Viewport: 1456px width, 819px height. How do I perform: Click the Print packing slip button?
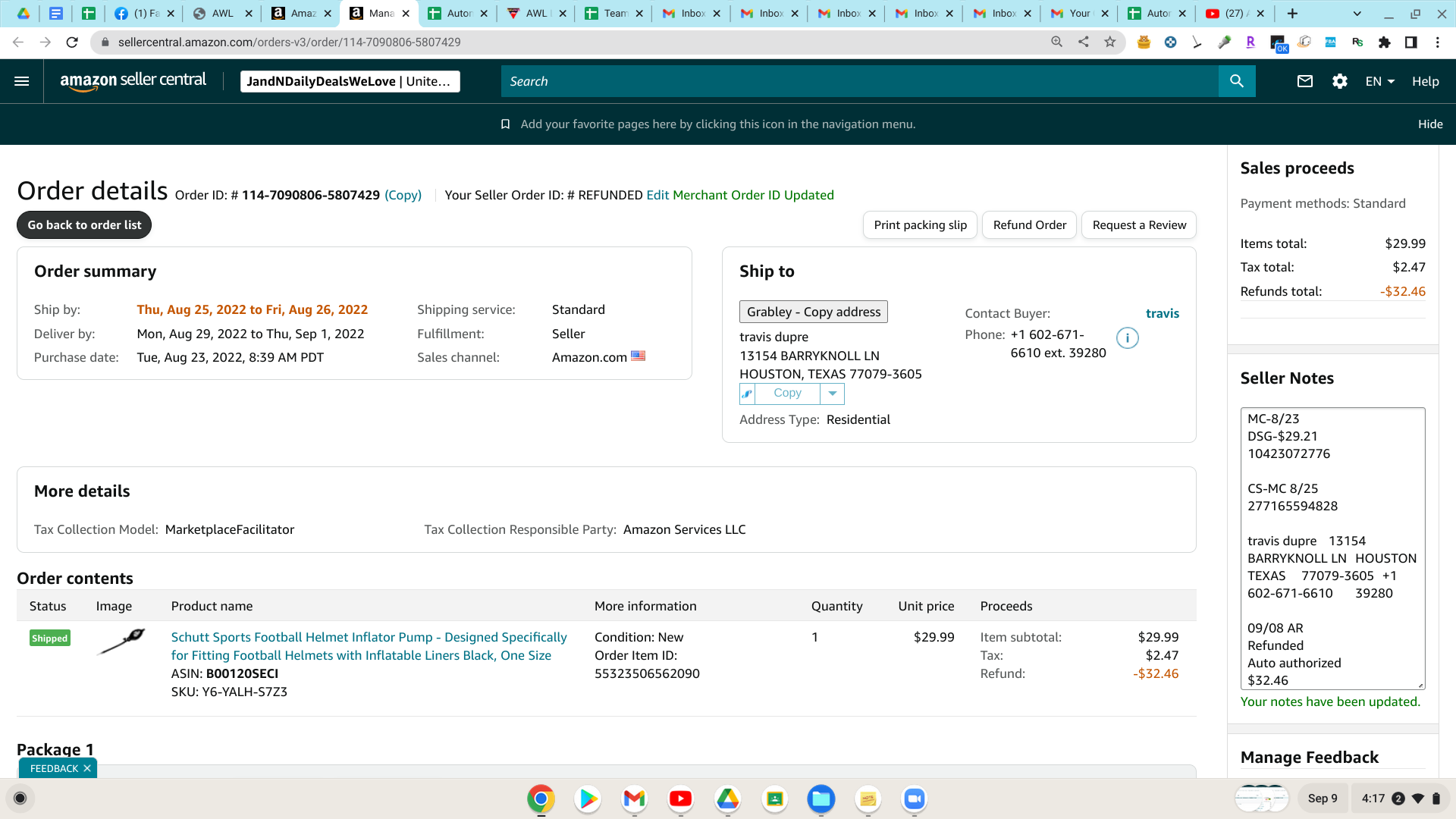(920, 225)
